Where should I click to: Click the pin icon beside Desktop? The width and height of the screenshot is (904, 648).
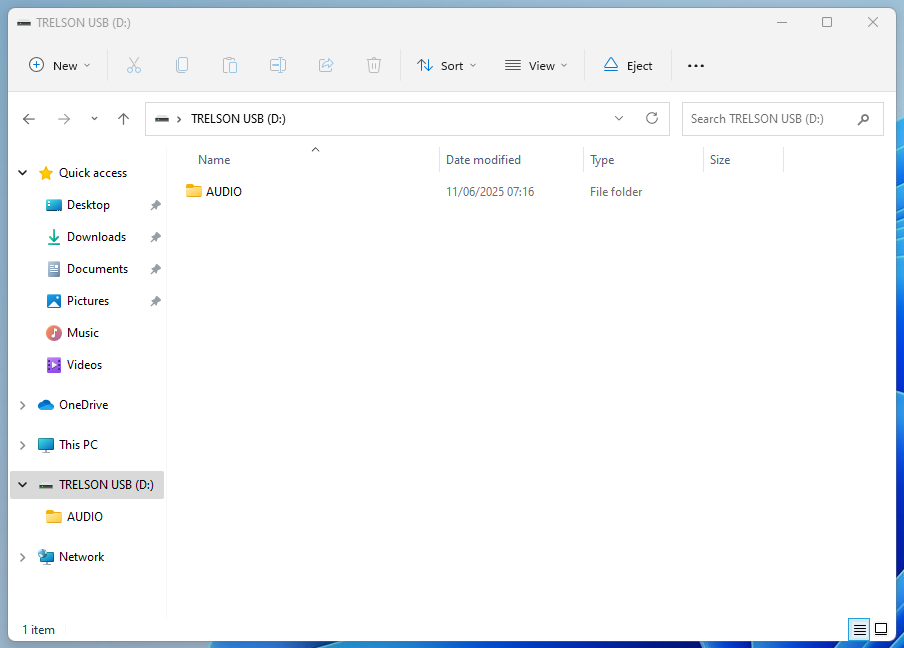tap(156, 205)
